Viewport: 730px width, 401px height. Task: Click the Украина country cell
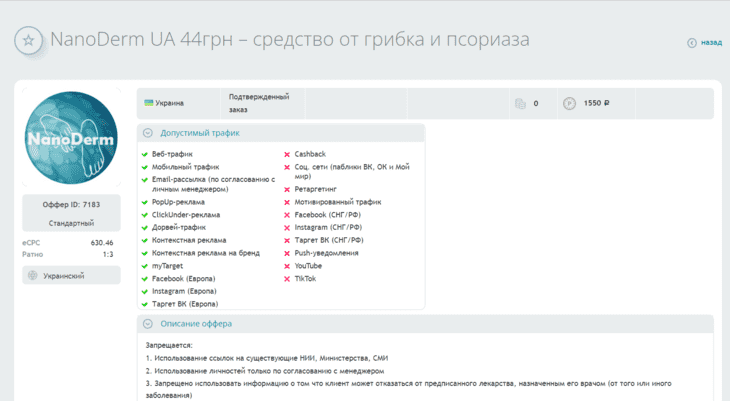[x=179, y=103]
